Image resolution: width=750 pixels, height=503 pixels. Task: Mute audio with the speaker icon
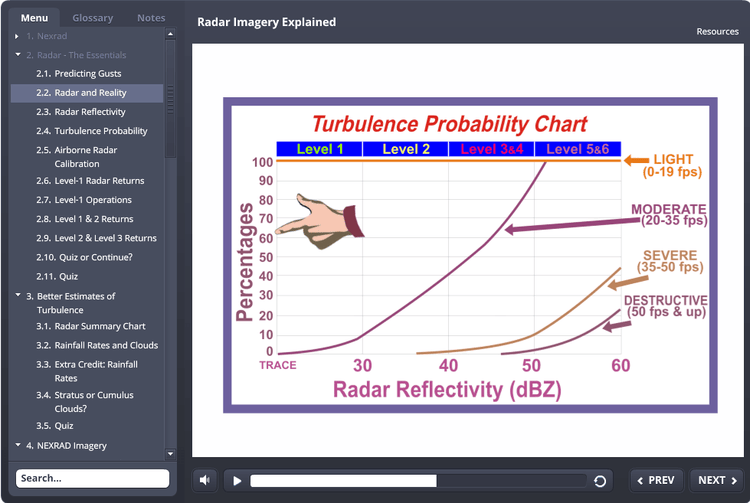pyautogui.click(x=205, y=480)
